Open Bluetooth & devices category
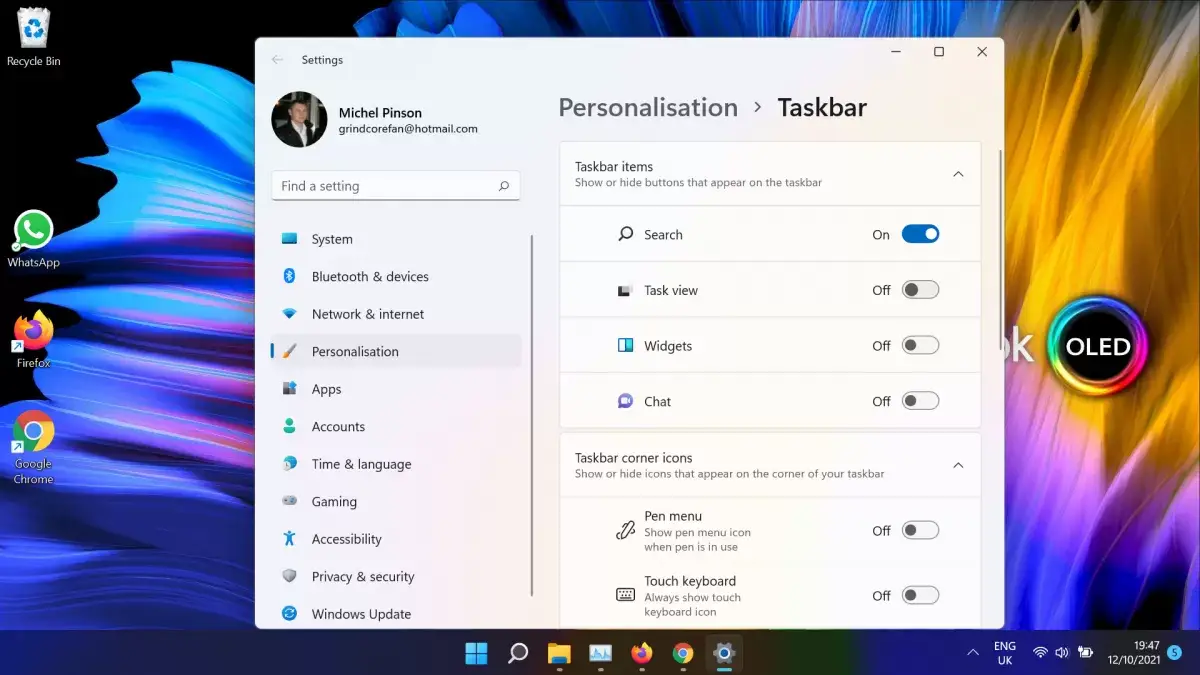 tap(396, 276)
